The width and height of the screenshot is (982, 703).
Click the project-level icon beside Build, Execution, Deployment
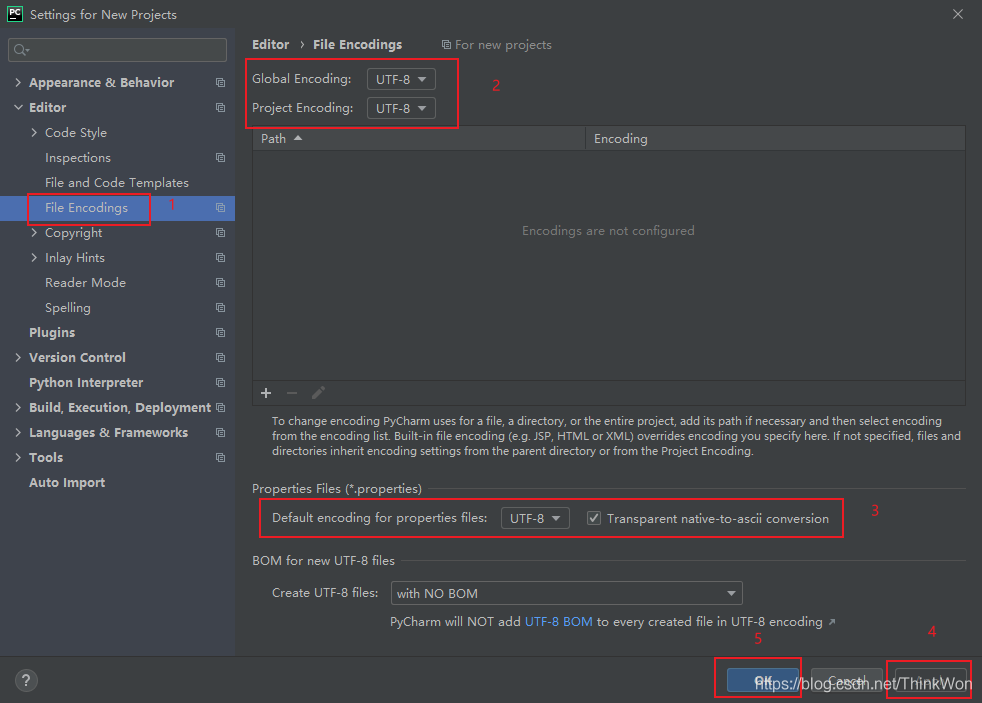click(x=220, y=408)
